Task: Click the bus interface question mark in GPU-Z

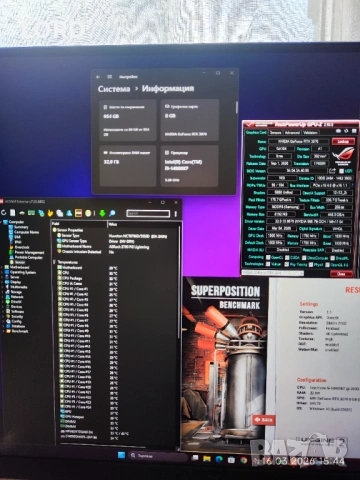Action: tap(353, 185)
